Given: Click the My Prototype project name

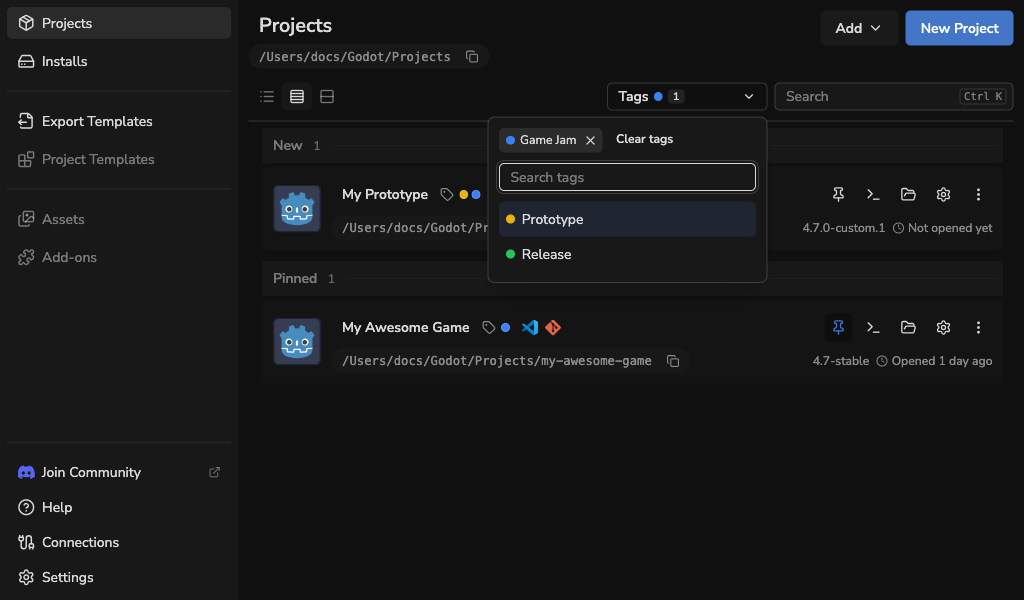Looking at the screenshot, I should [x=385, y=195].
